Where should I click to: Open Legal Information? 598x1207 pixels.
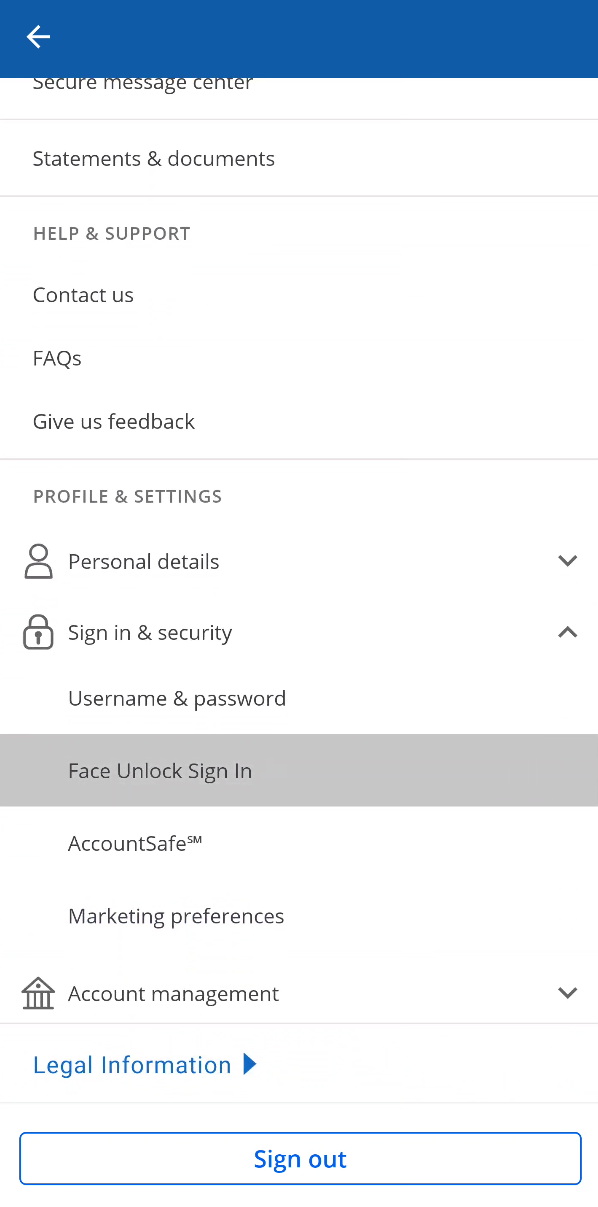click(x=132, y=1064)
